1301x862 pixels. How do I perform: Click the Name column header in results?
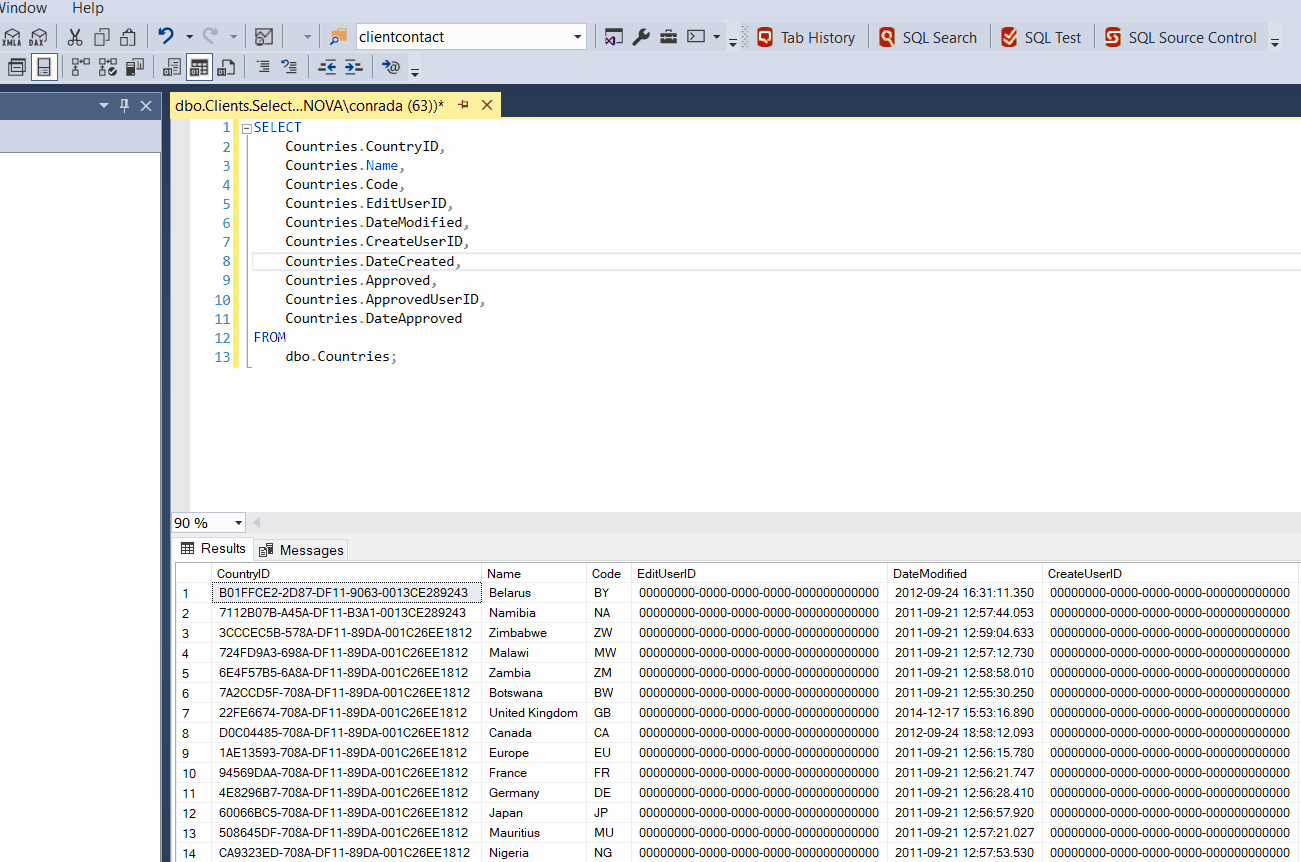point(505,574)
